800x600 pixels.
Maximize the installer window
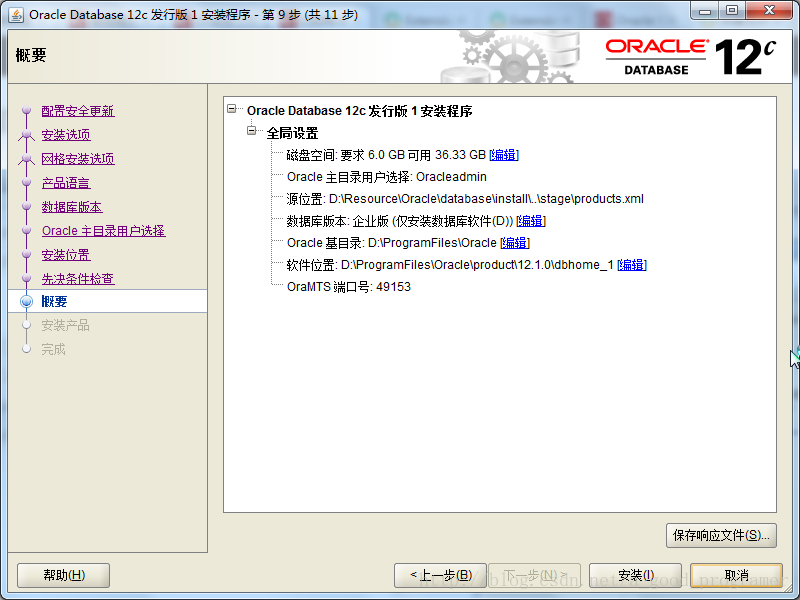coord(732,11)
